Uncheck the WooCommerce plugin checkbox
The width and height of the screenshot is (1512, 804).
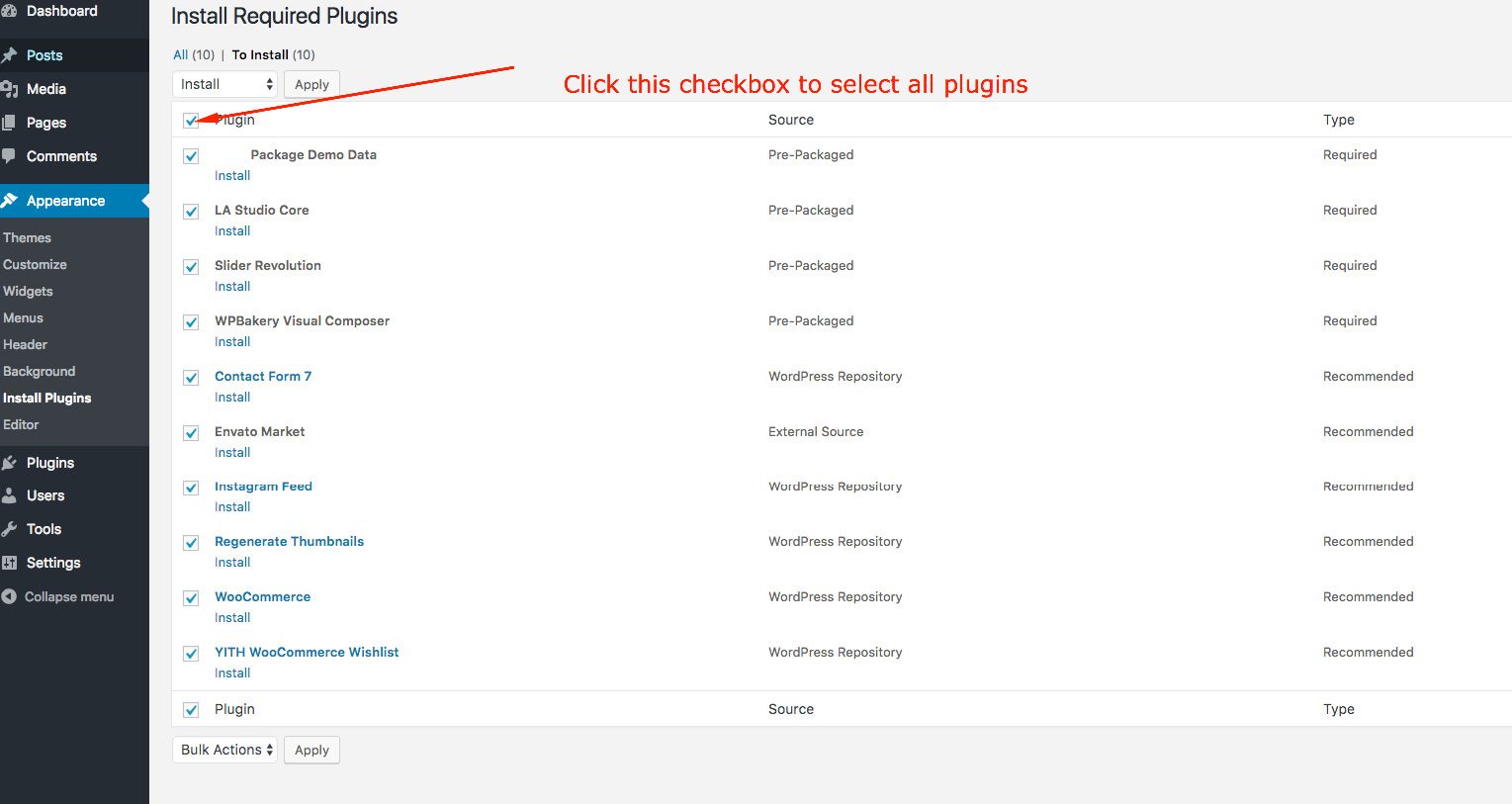[191, 598]
